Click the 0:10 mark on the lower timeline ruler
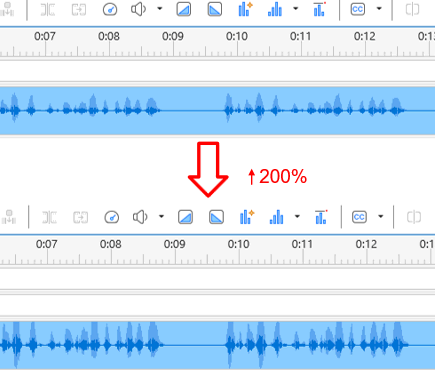Screen dimensions: 435x370 pyautogui.click(x=239, y=244)
